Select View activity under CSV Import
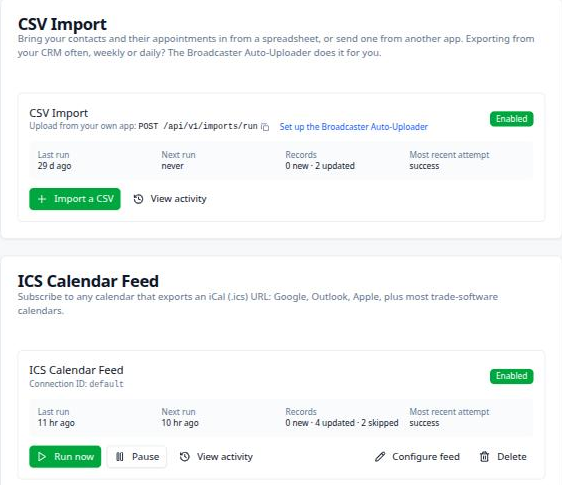 pos(170,199)
